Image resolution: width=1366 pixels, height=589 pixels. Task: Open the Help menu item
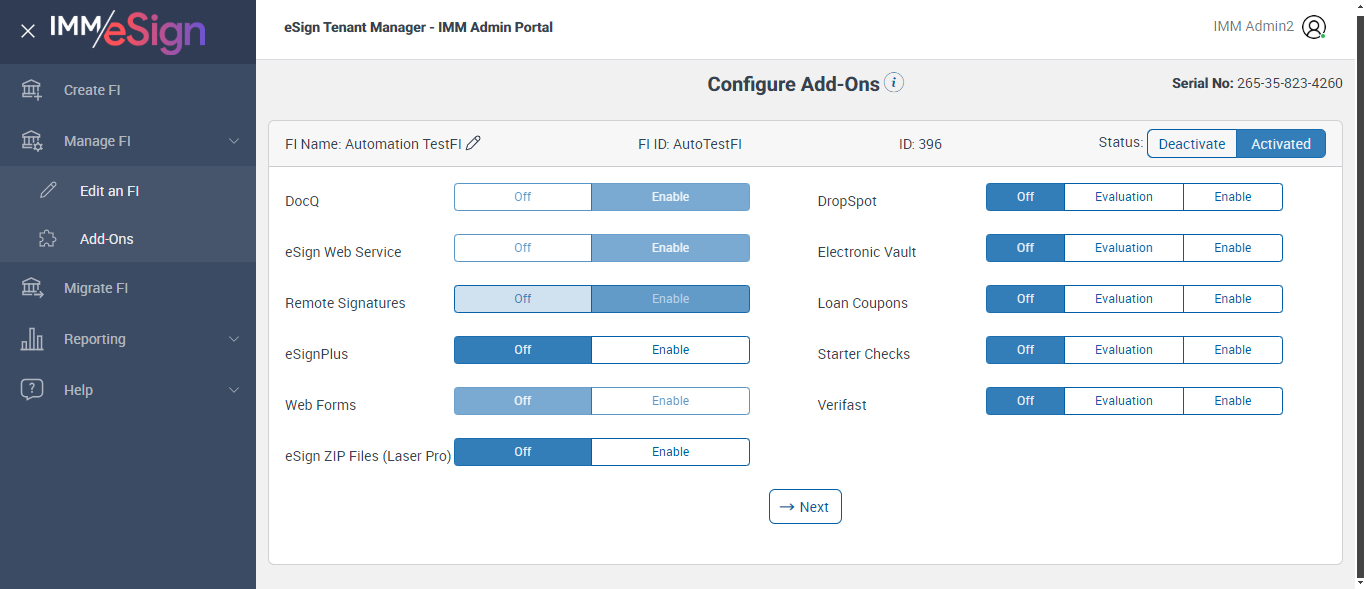78,390
